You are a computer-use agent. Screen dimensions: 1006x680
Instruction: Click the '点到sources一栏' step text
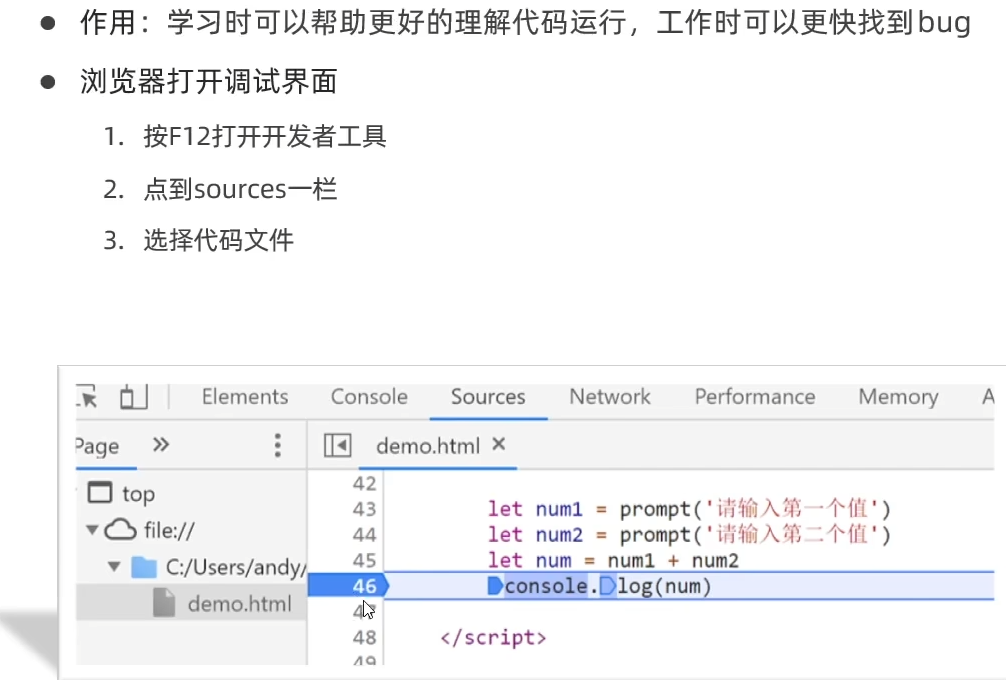coord(240,189)
